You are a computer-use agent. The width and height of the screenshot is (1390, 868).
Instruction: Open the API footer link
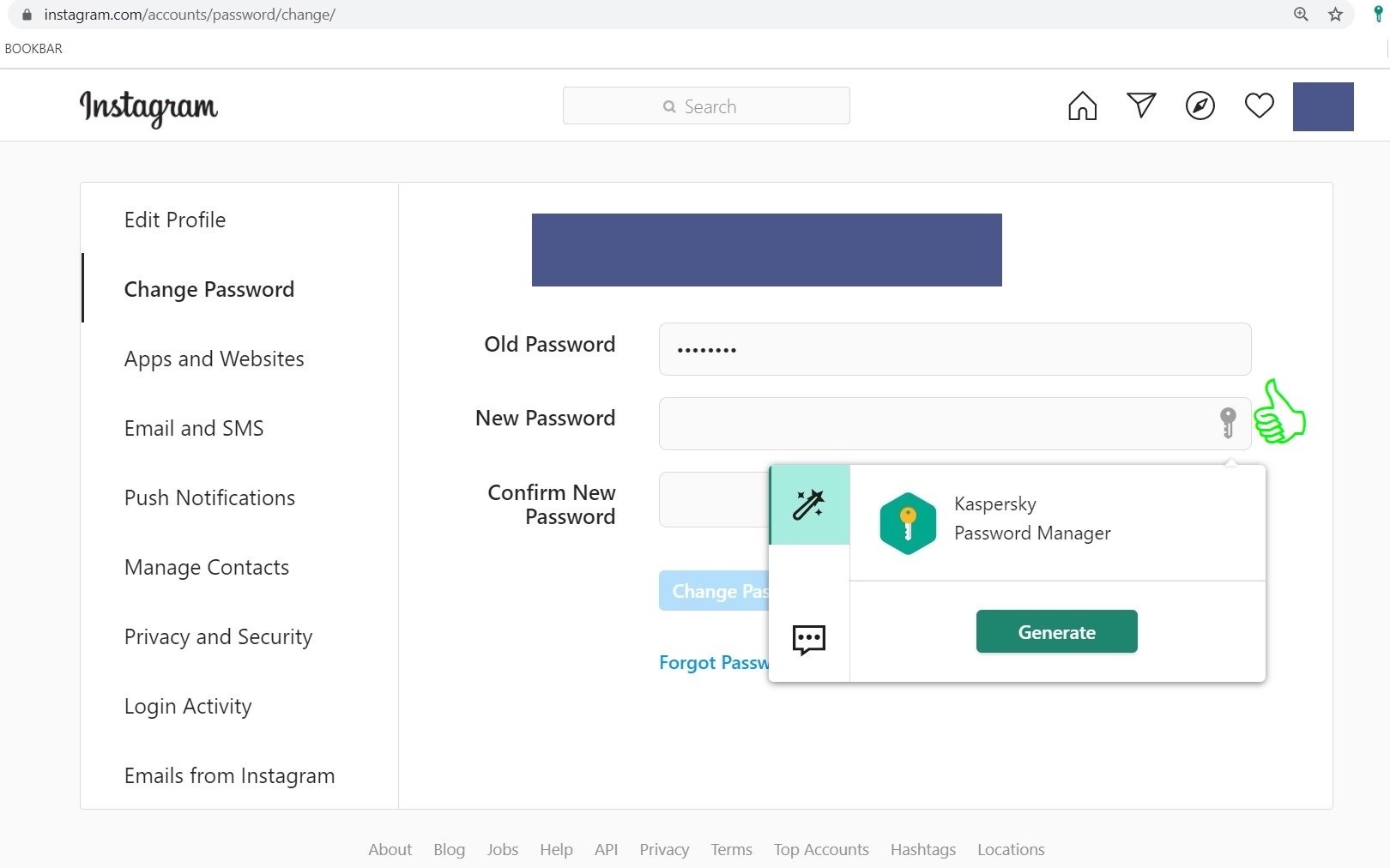[607, 849]
